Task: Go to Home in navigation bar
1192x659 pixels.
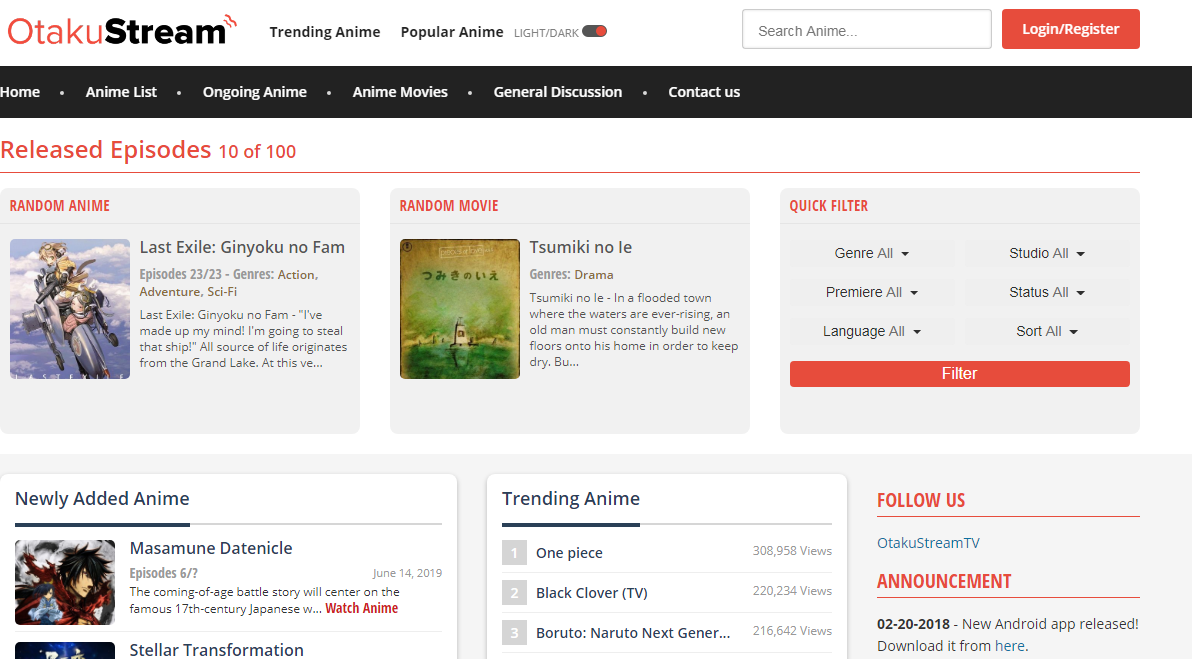Action: click(x=20, y=92)
